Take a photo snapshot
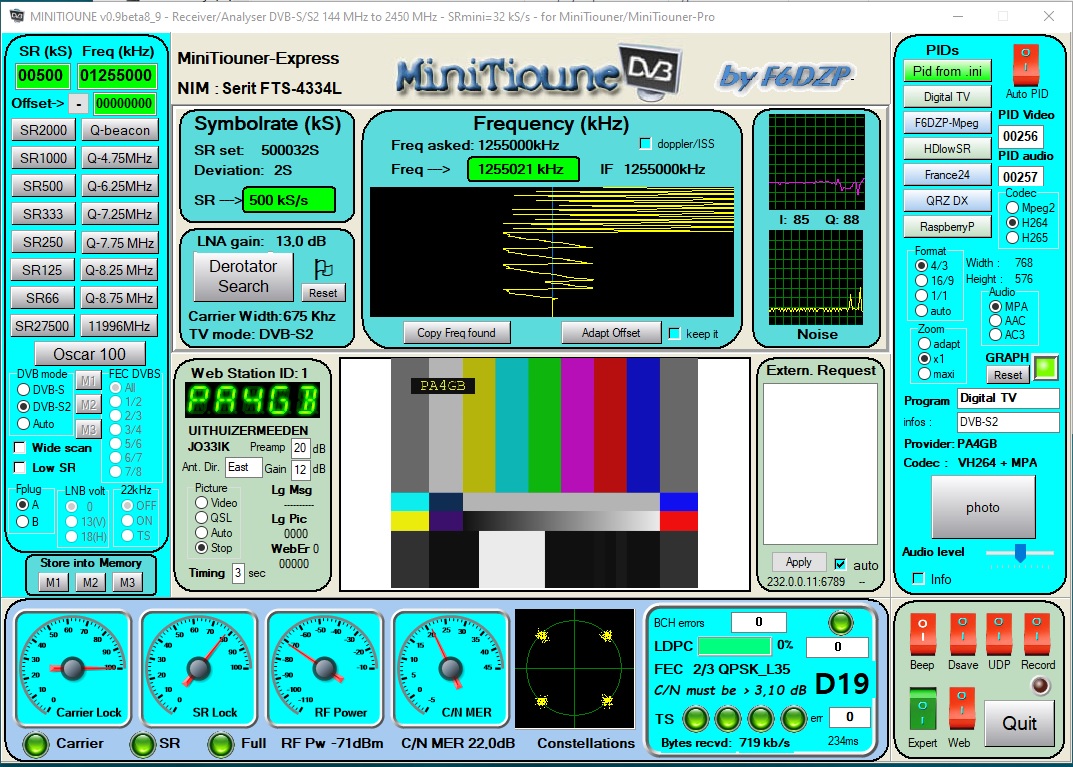The height and width of the screenshot is (767, 1073). [983, 507]
